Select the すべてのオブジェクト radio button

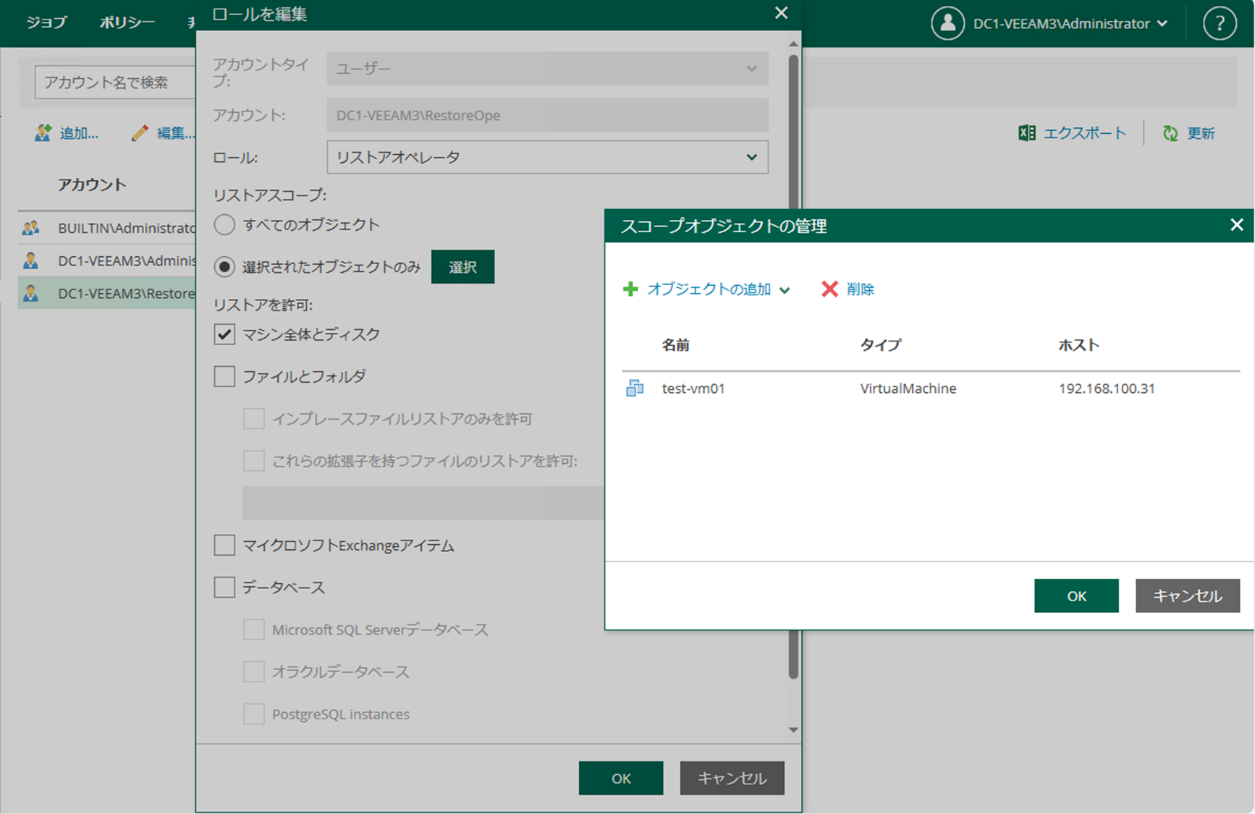click(x=225, y=224)
